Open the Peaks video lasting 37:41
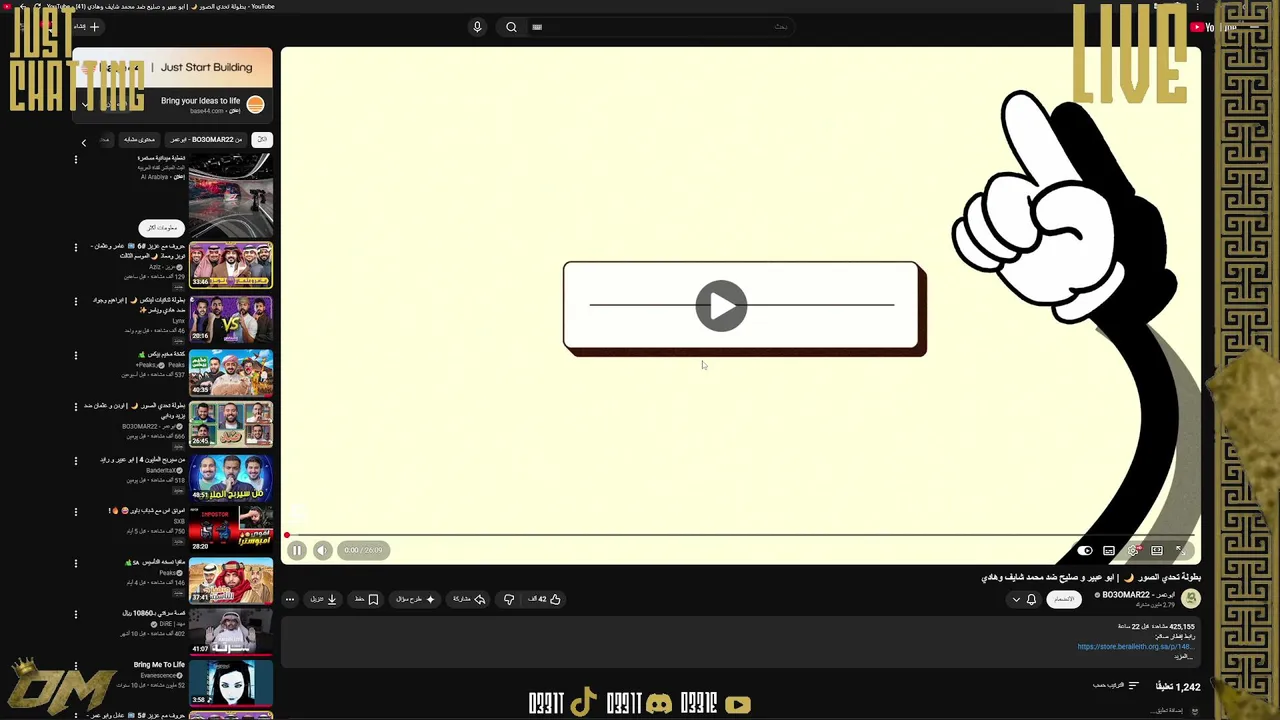 click(x=231, y=581)
